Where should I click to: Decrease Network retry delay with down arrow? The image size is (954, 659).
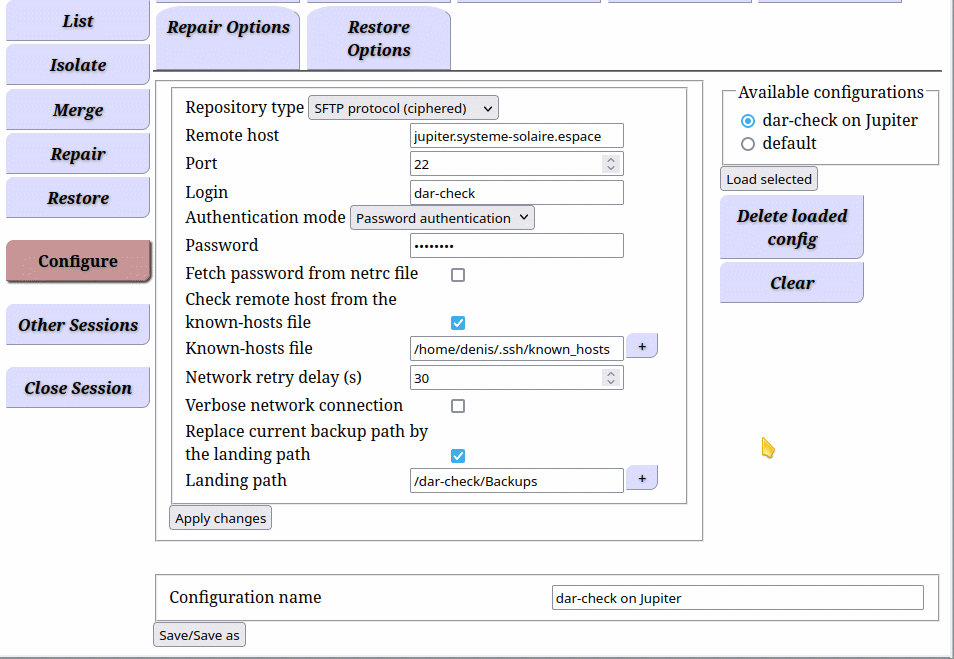pyautogui.click(x=611, y=382)
